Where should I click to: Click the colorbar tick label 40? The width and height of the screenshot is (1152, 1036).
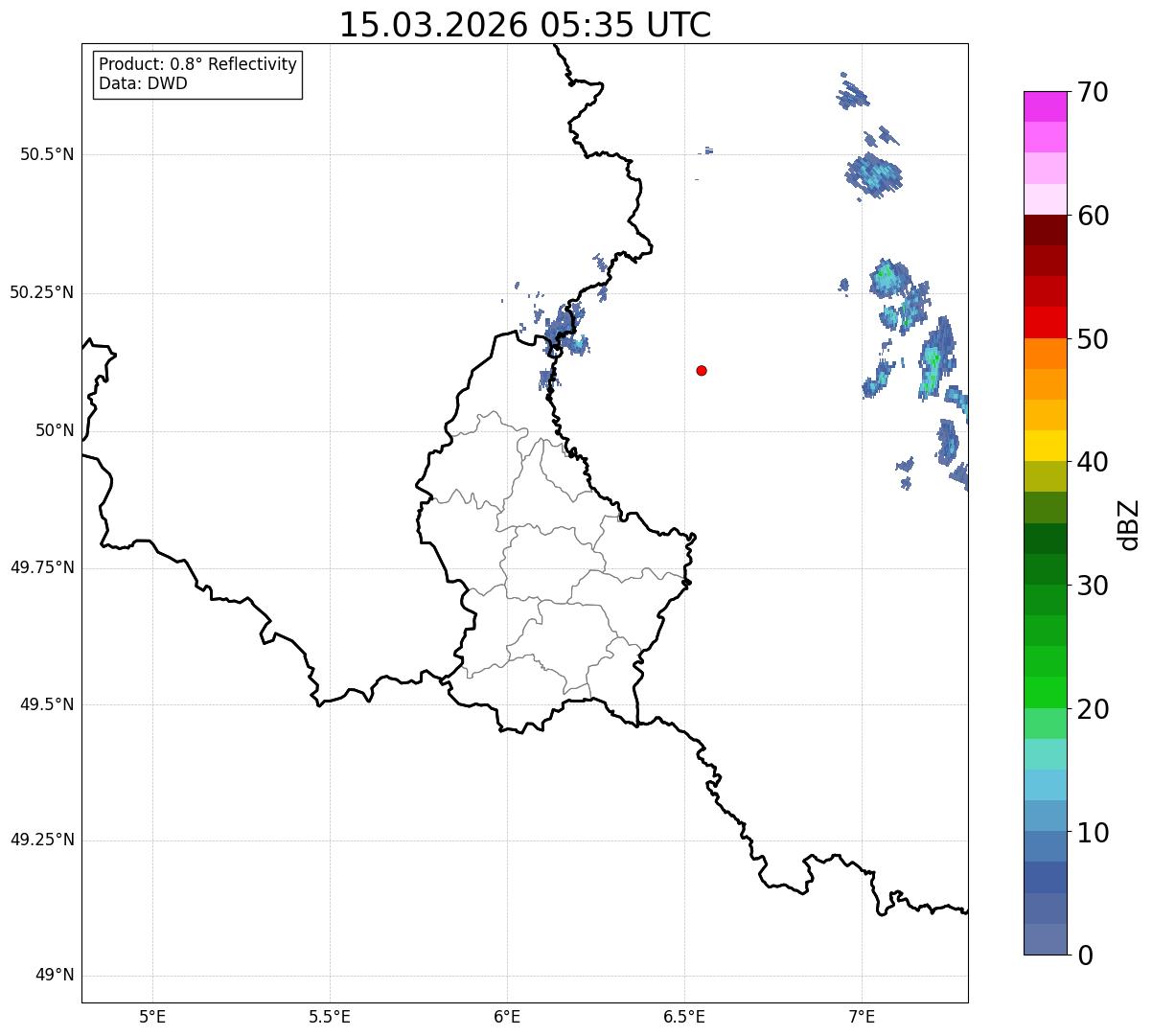pos(1093,462)
